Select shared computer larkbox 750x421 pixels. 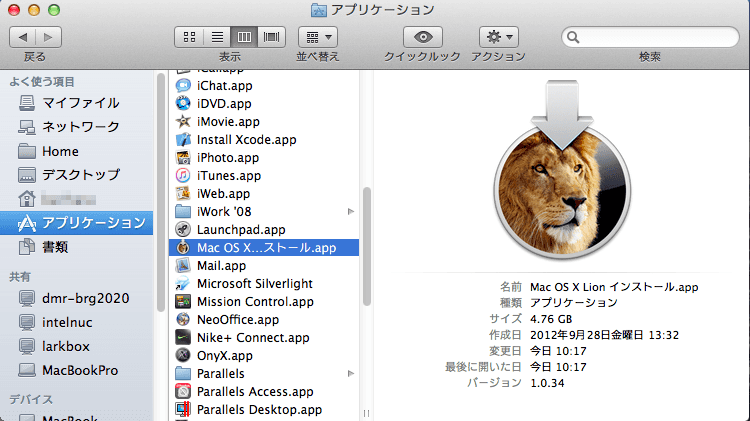[x=77, y=346]
